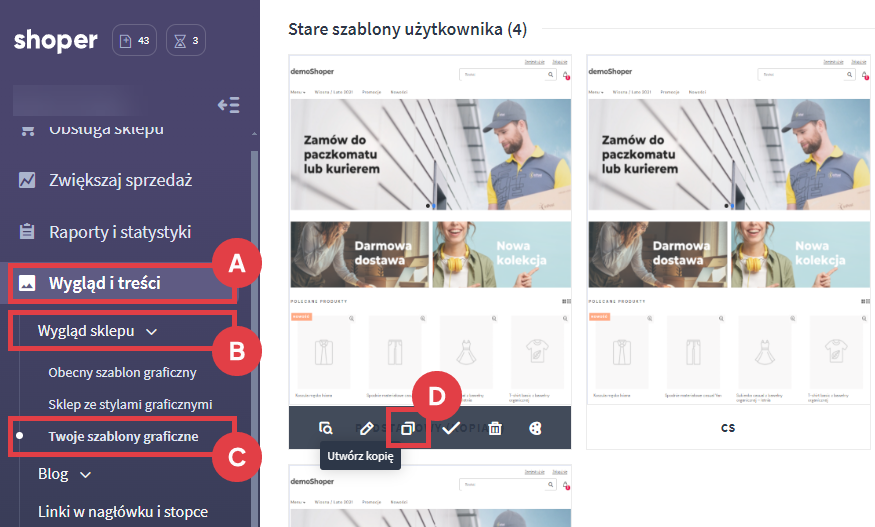Click the template preview magnifier icon
Image resolution: width=875 pixels, height=527 pixels.
[x=325, y=428]
